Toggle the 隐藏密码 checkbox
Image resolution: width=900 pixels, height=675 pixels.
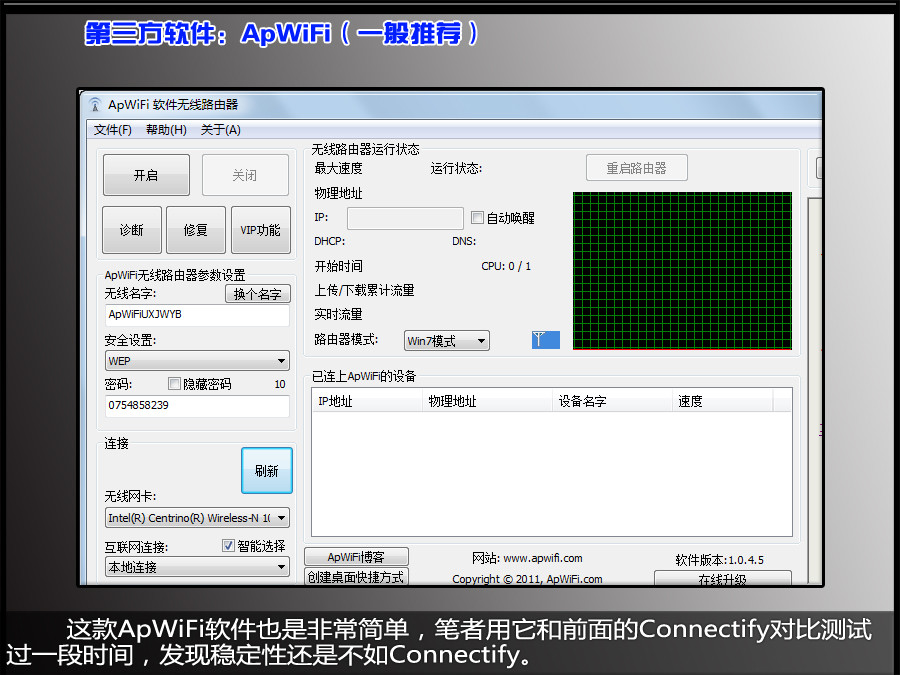pos(175,384)
